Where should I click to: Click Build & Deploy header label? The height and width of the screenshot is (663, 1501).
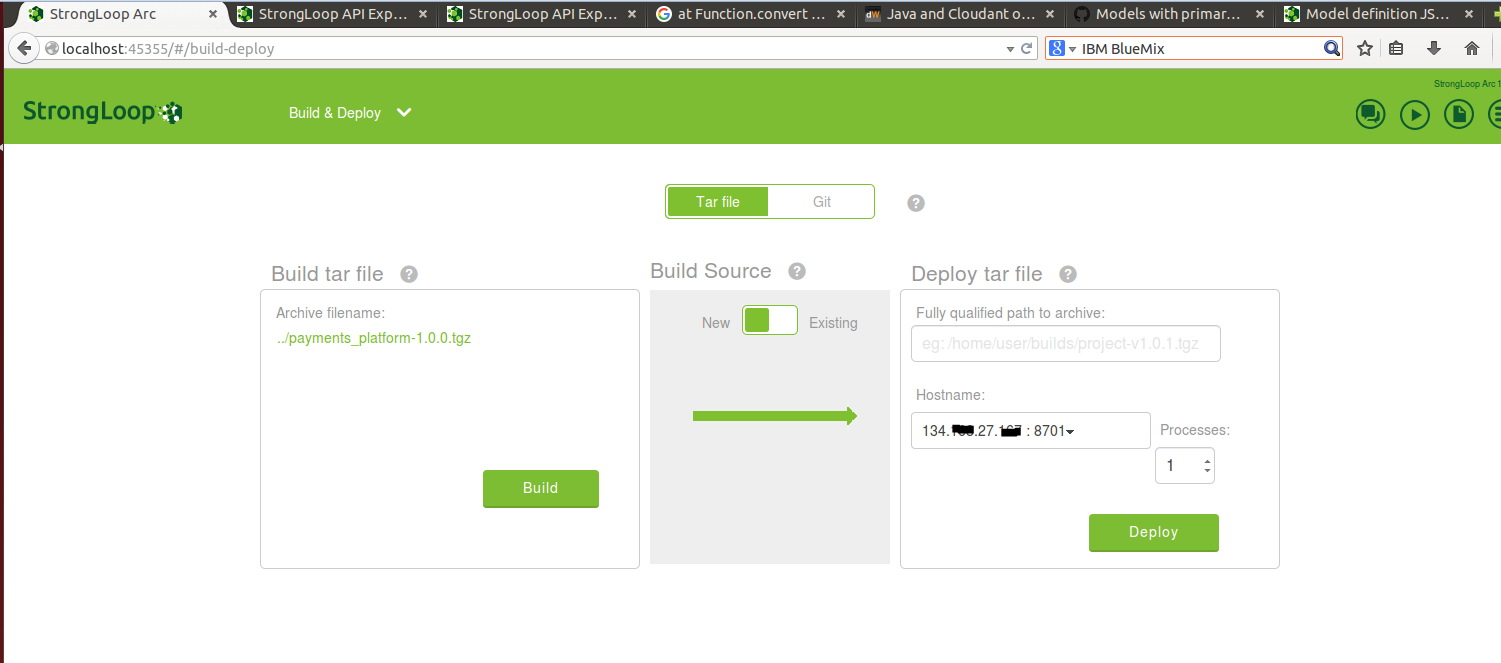coord(335,113)
